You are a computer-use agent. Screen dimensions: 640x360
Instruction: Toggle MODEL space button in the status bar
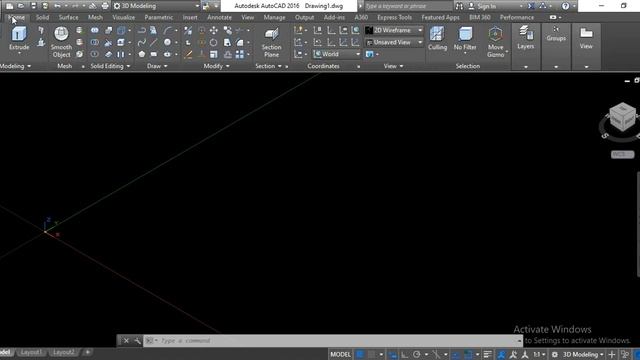tap(340, 354)
